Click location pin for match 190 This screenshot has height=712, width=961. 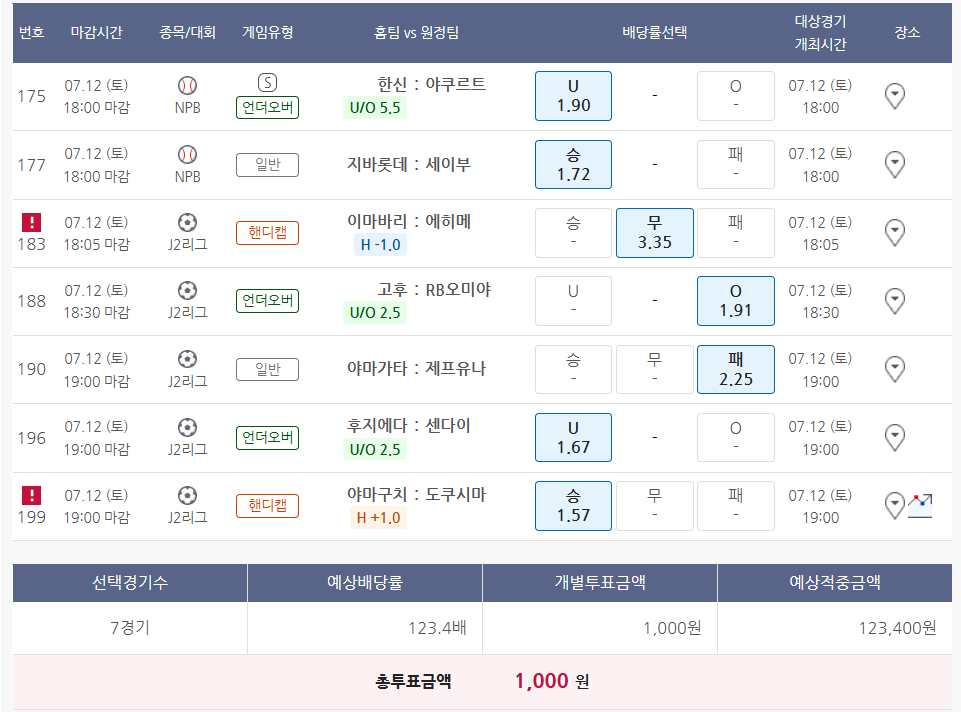(x=895, y=369)
